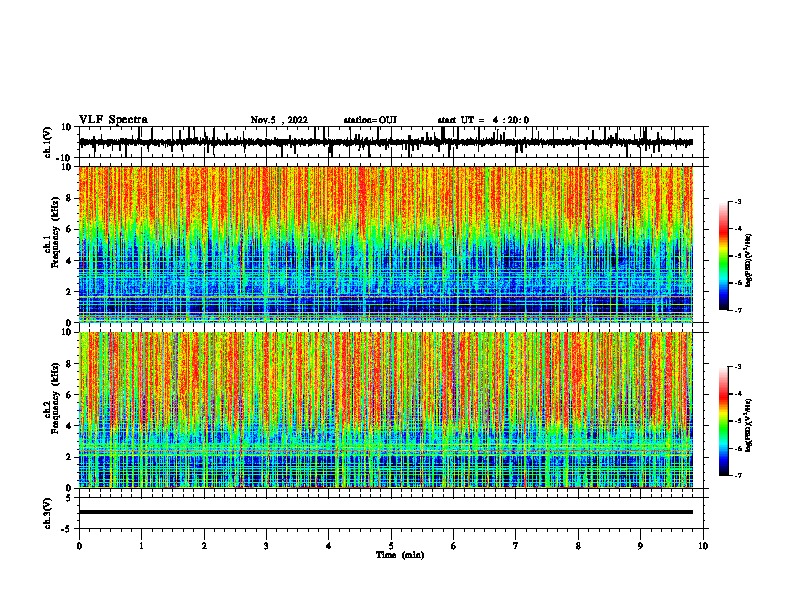The height and width of the screenshot is (612, 792).
Task: Click the "Time (min)" x-axis label
Action: tap(400, 555)
